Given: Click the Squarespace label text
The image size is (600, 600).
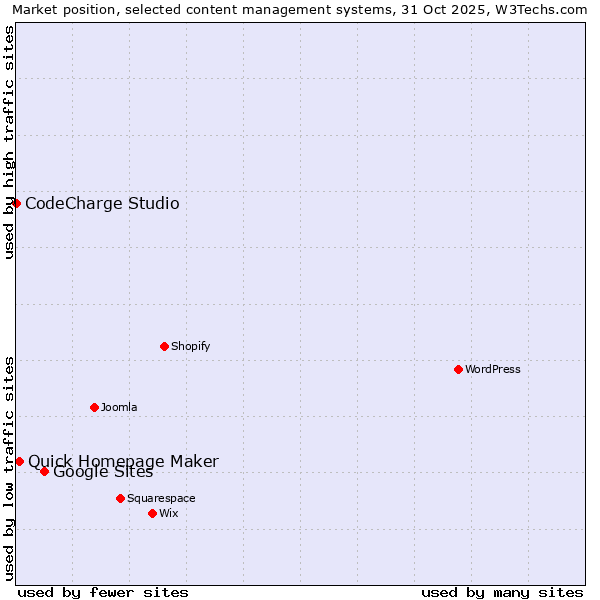Looking at the screenshot, I should pyautogui.click(x=161, y=499).
